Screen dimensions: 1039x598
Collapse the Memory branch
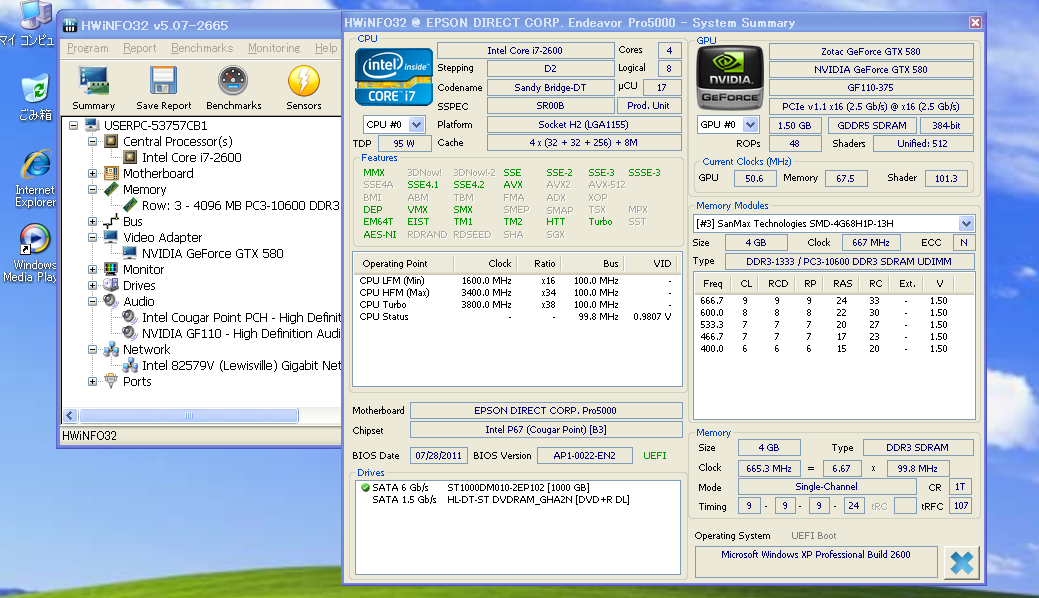click(x=93, y=190)
